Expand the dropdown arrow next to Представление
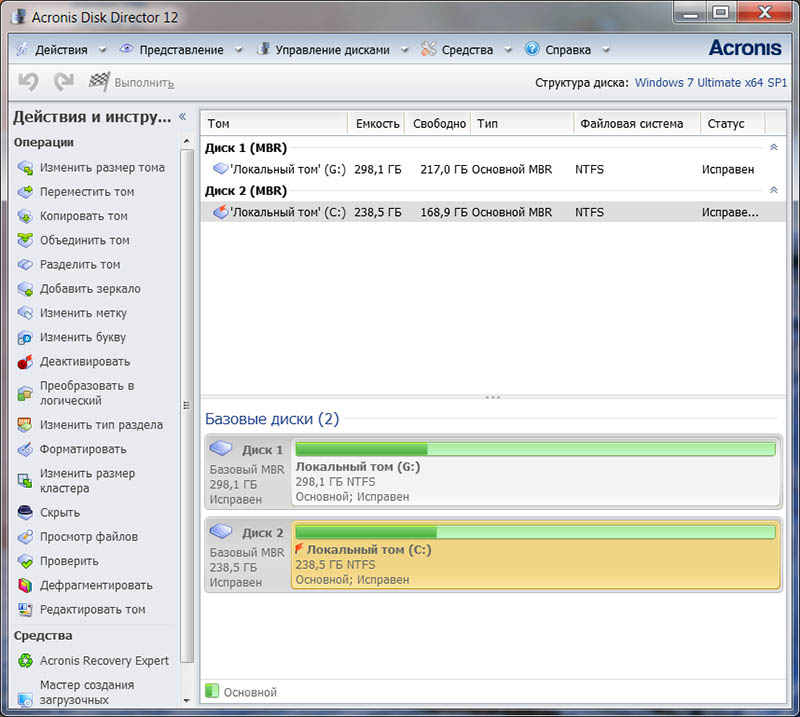Image resolution: width=800 pixels, height=717 pixels. click(x=238, y=50)
